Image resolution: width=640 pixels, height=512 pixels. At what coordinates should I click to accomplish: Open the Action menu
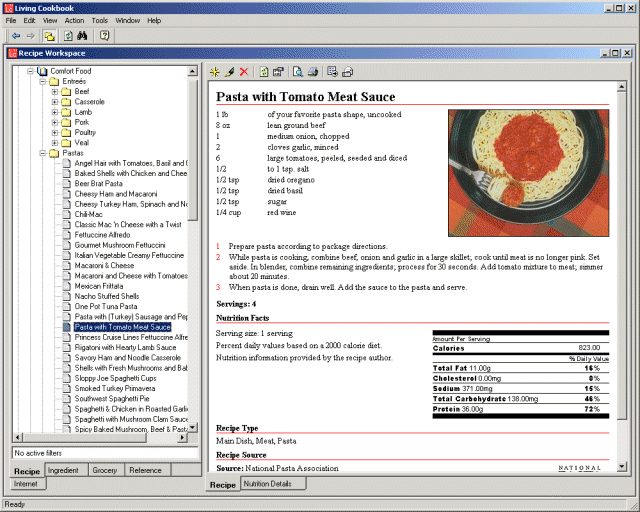coord(74,20)
